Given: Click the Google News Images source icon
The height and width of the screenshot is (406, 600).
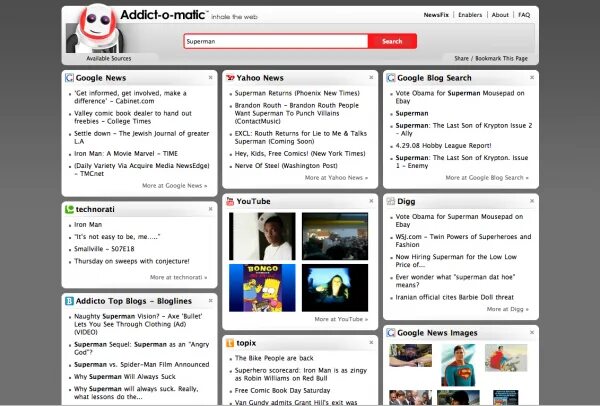Looking at the screenshot, I should tap(390, 333).
